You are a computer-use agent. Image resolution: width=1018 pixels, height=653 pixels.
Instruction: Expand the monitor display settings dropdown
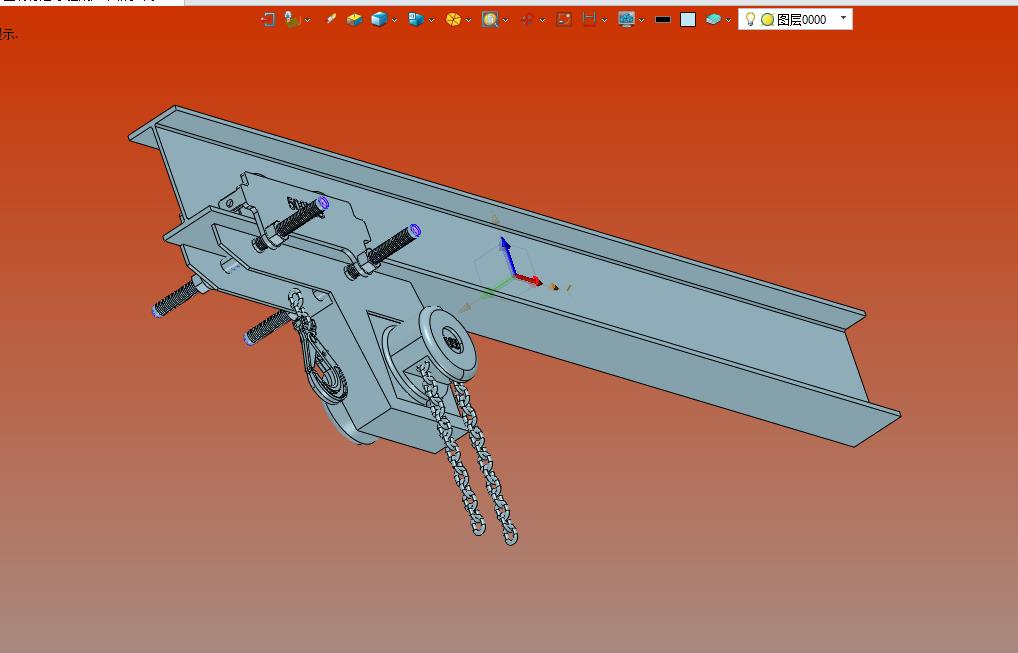tap(641, 20)
